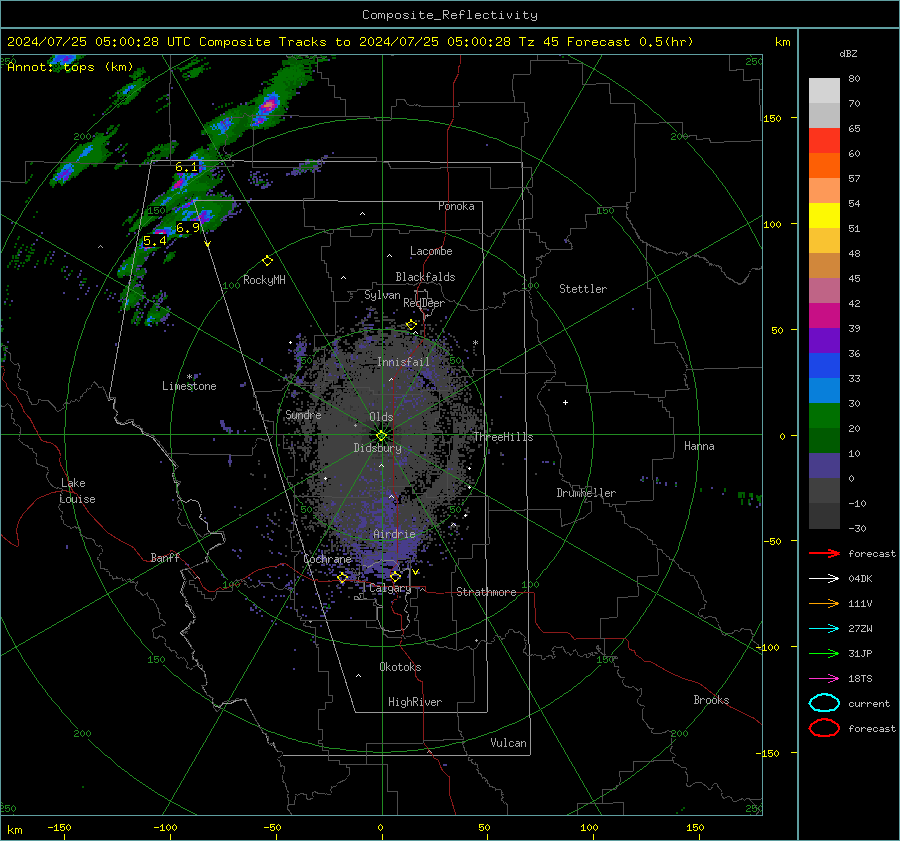Click the 30 dBZ green color swatch

824,416
